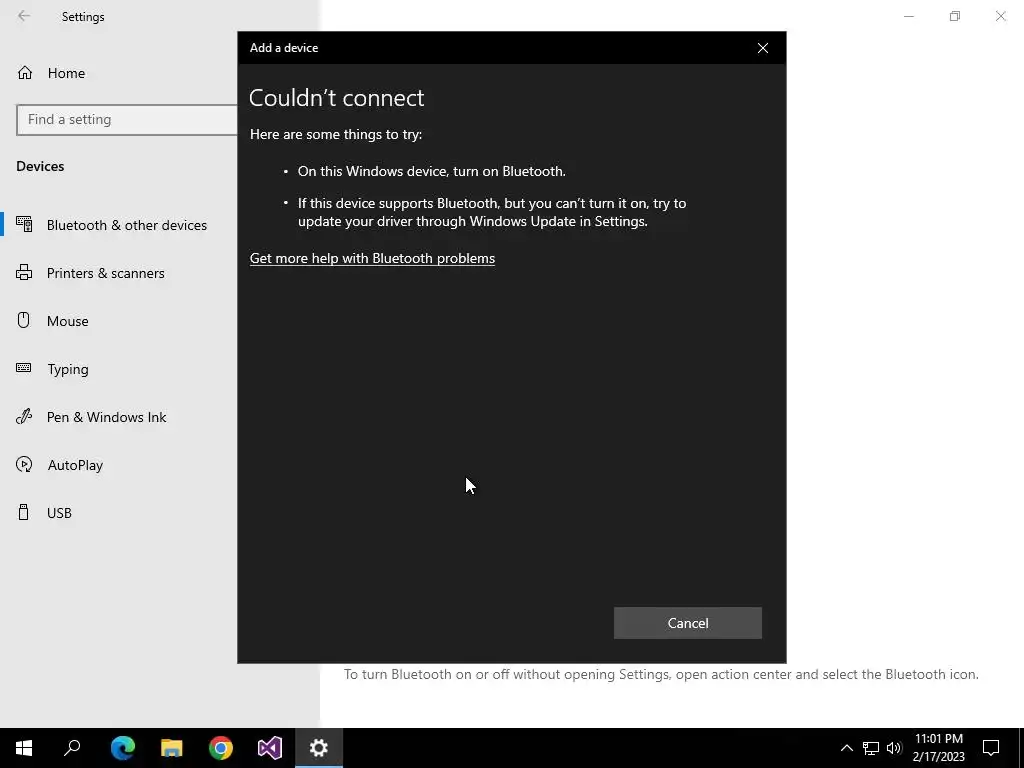
Task: Click the printer icon in sidebar
Action: [24, 272]
